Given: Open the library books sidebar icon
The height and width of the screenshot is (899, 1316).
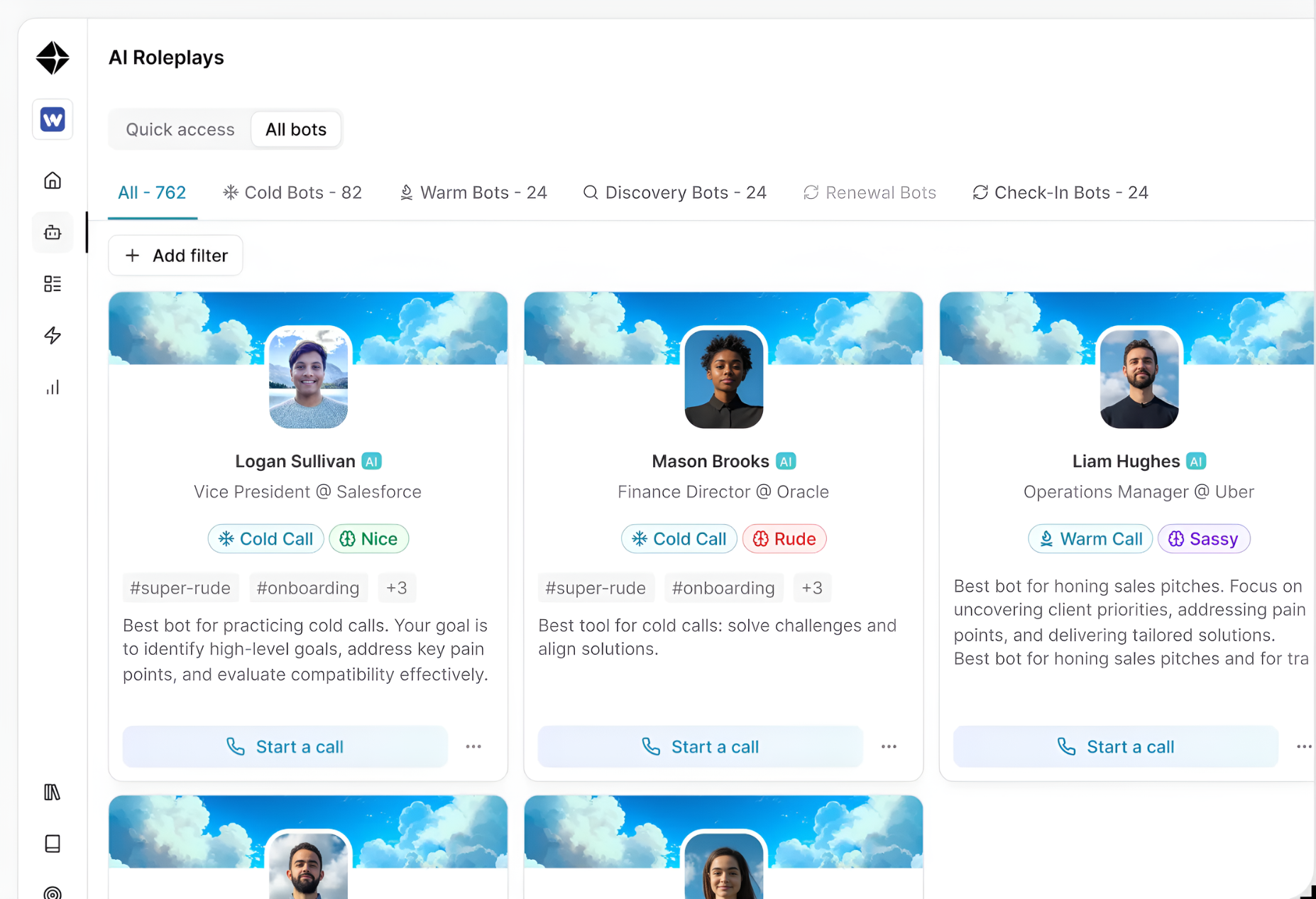Looking at the screenshot, I should click(x=53, y=792).
